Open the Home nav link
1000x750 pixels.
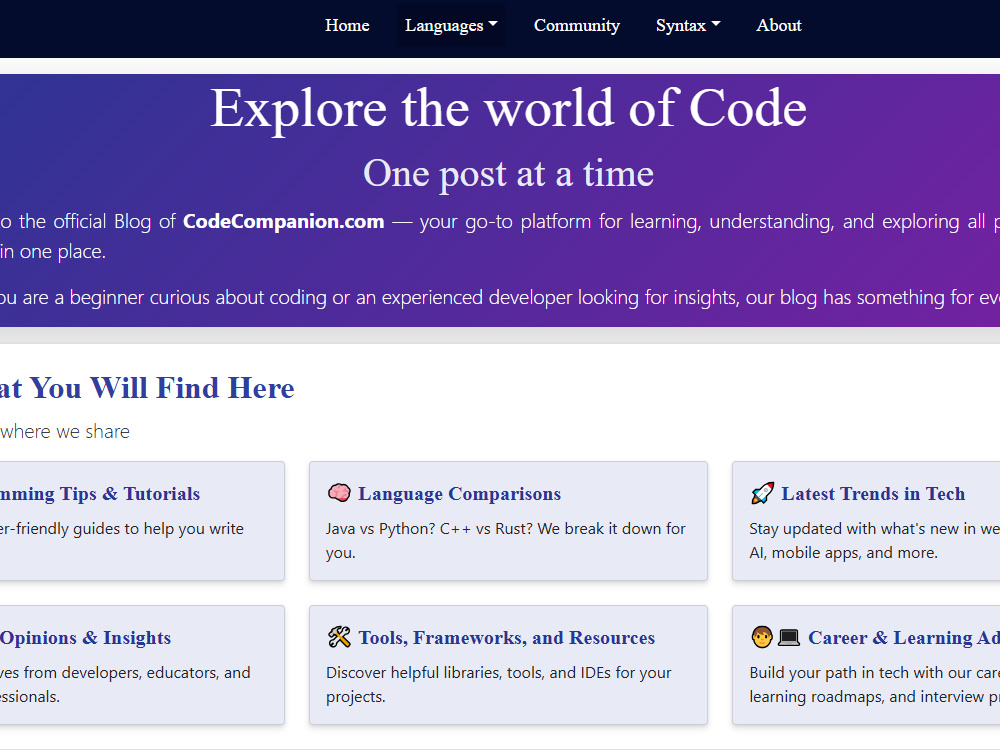pos(347,26)
